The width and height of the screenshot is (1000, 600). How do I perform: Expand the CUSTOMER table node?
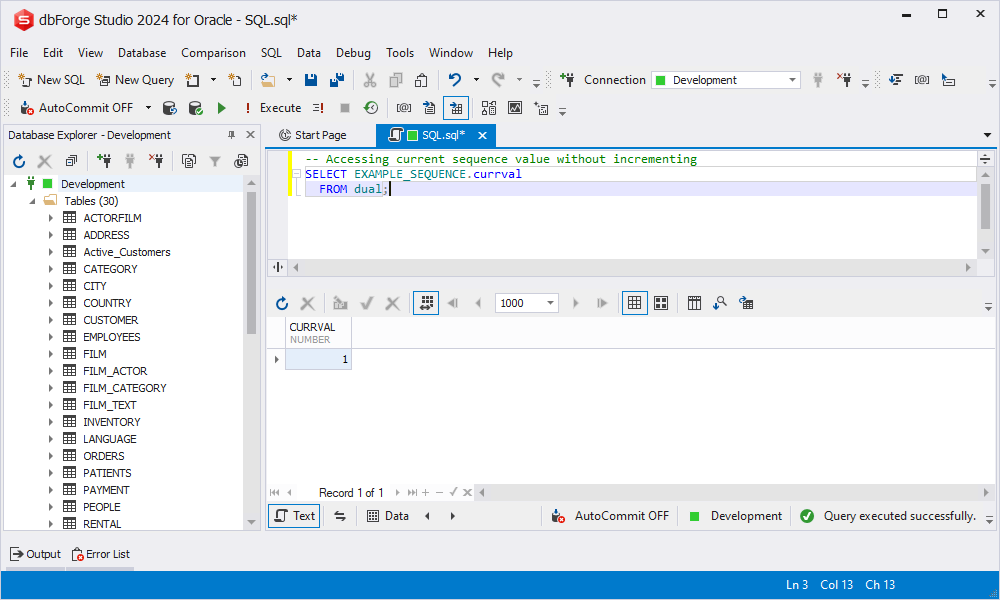point(51,320)
